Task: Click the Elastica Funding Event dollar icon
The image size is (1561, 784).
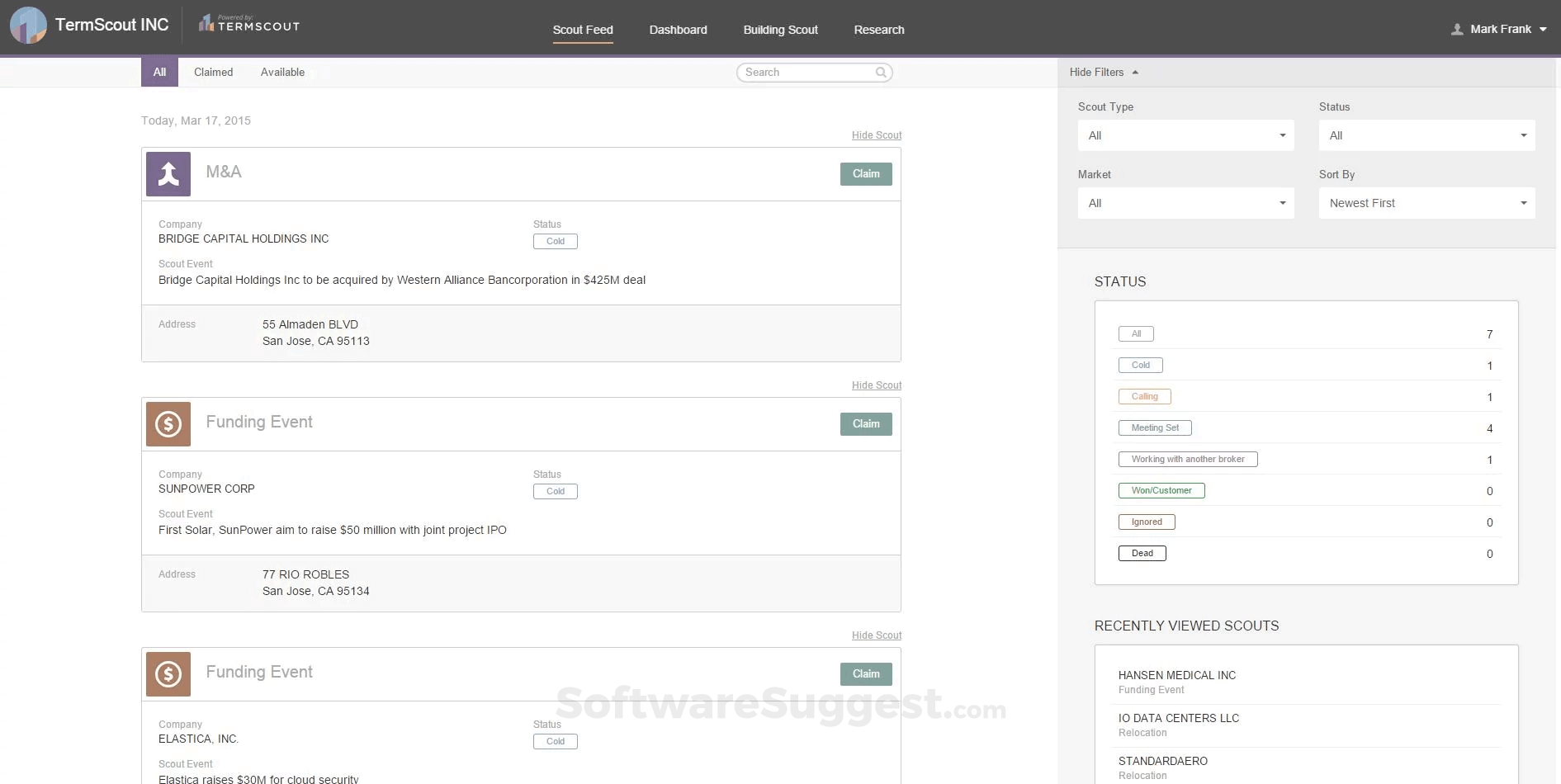Action: [x=168, y=674]
